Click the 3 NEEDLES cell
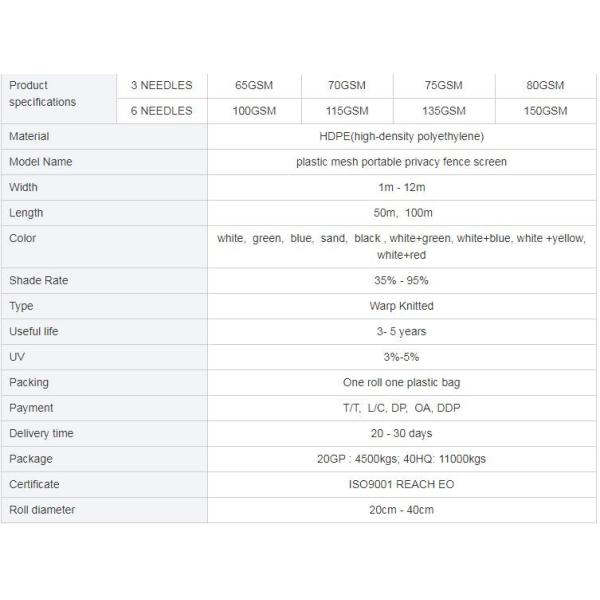This screenshot has height=600, width=600. tap(161, 85)
